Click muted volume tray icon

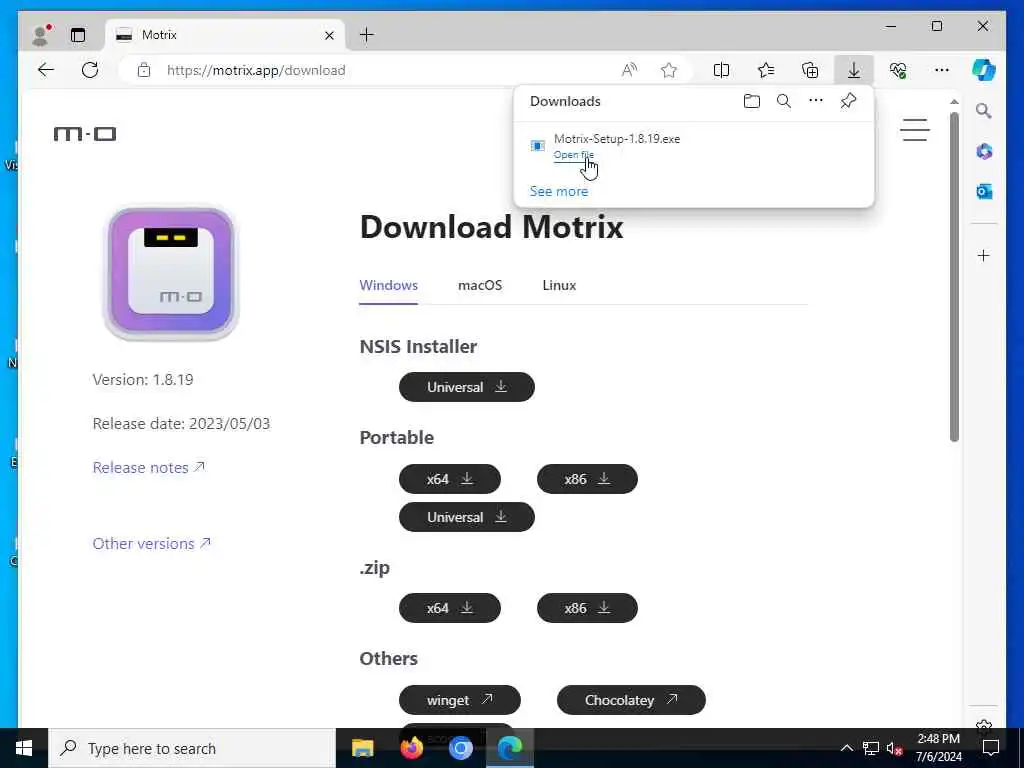895,748
